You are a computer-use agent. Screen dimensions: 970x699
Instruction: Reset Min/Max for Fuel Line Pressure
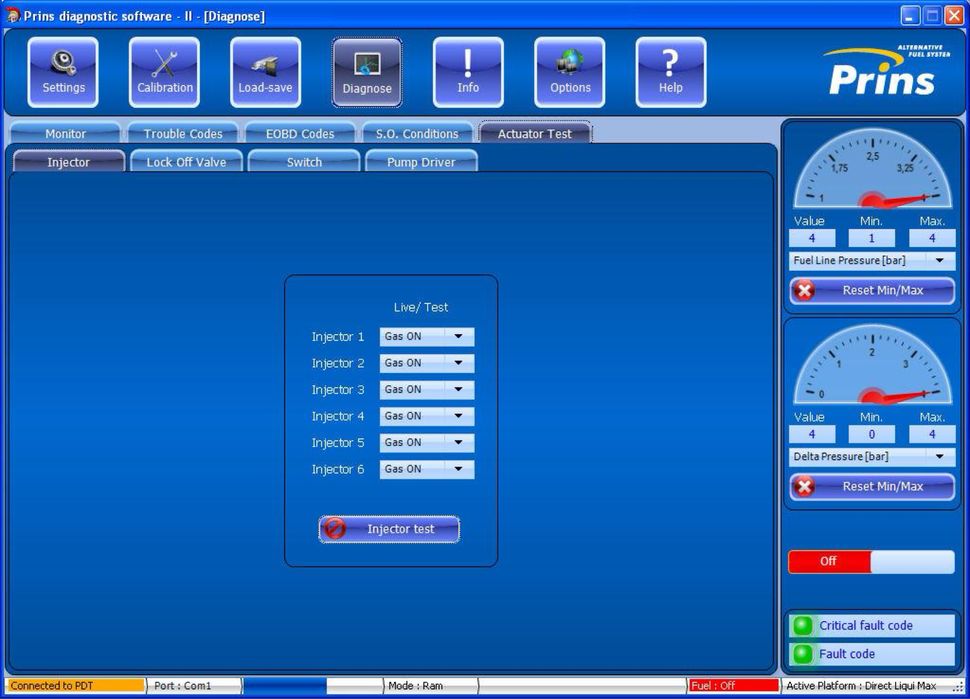pyautogui.click(x=872, y=290)
